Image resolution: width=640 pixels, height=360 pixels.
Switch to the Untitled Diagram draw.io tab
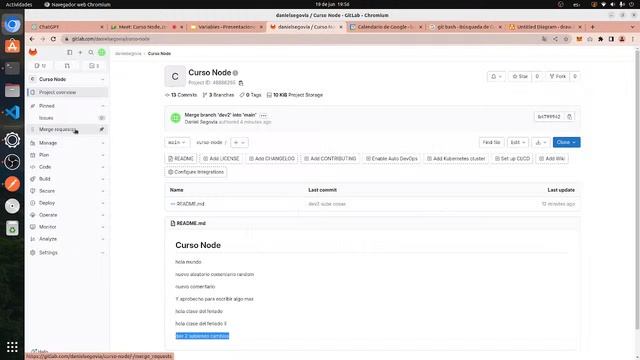pos(545,27)
